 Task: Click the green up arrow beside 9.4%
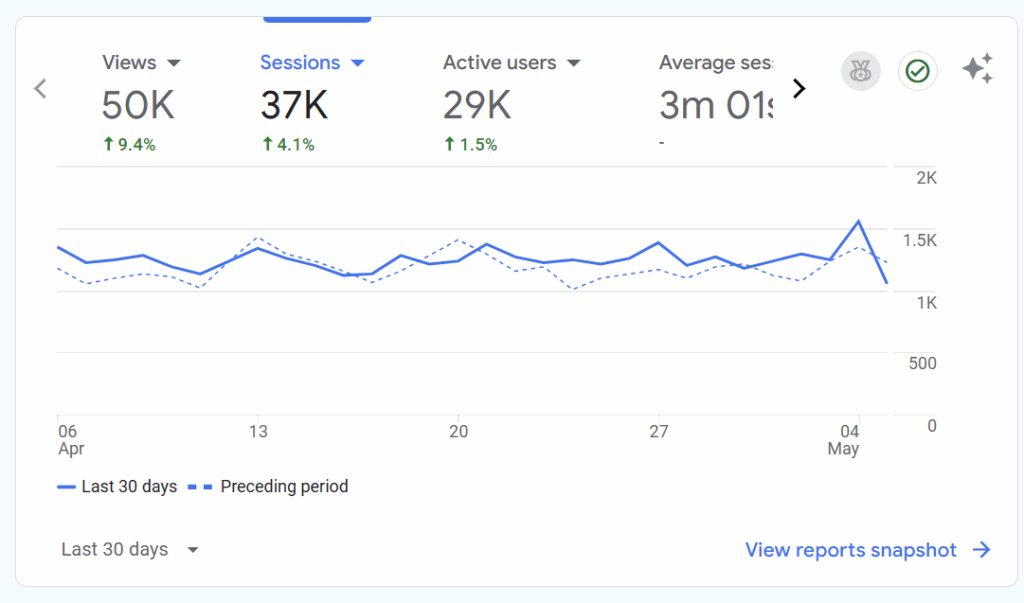click(x=108, y=145)
